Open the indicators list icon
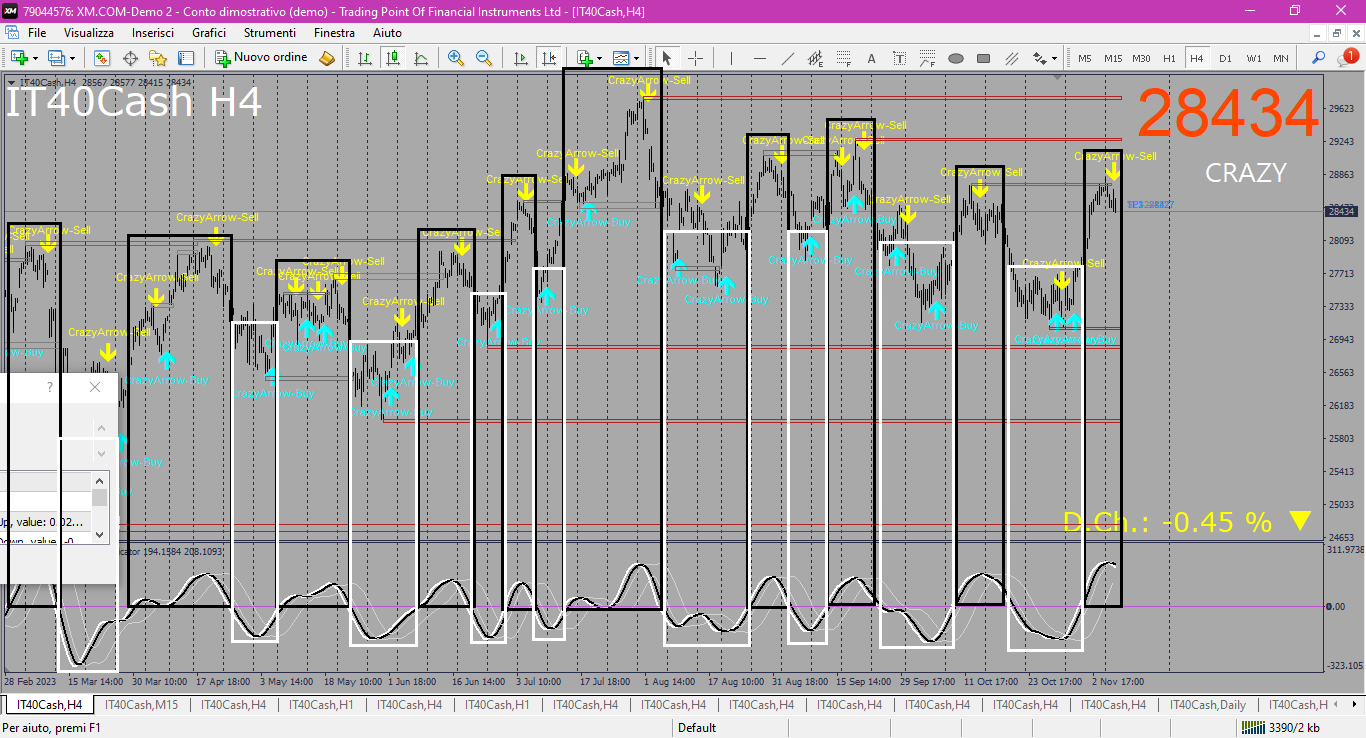The height and width of the screenshot is (738, 1366). pyautogui.click(x=584, y=58)
